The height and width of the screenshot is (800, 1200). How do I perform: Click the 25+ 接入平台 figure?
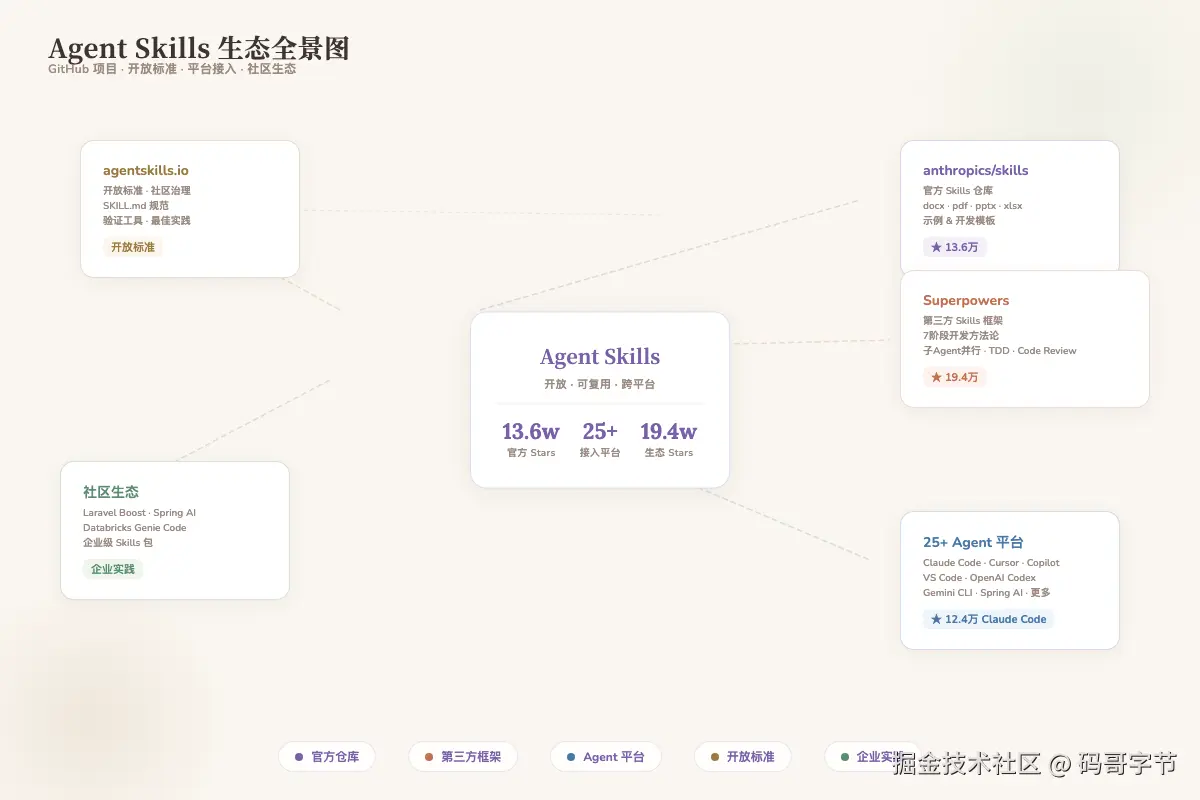coord(600,439)
